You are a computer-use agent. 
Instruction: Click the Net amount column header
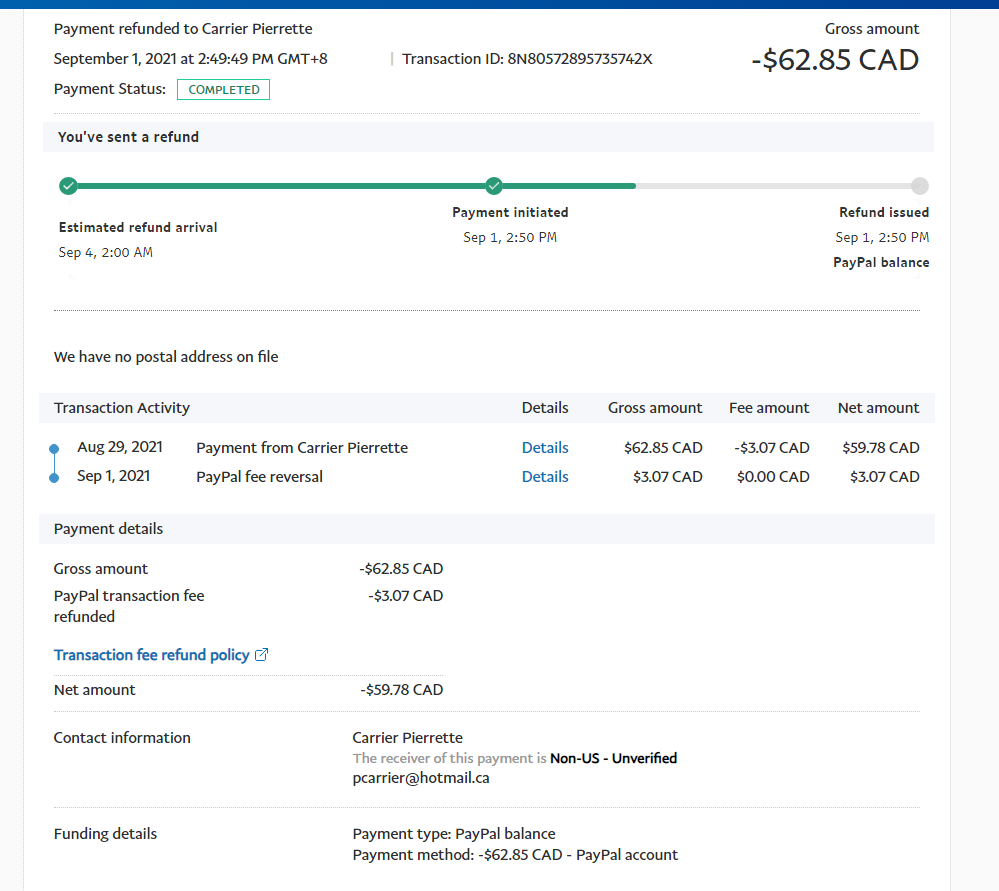[878, 408]
